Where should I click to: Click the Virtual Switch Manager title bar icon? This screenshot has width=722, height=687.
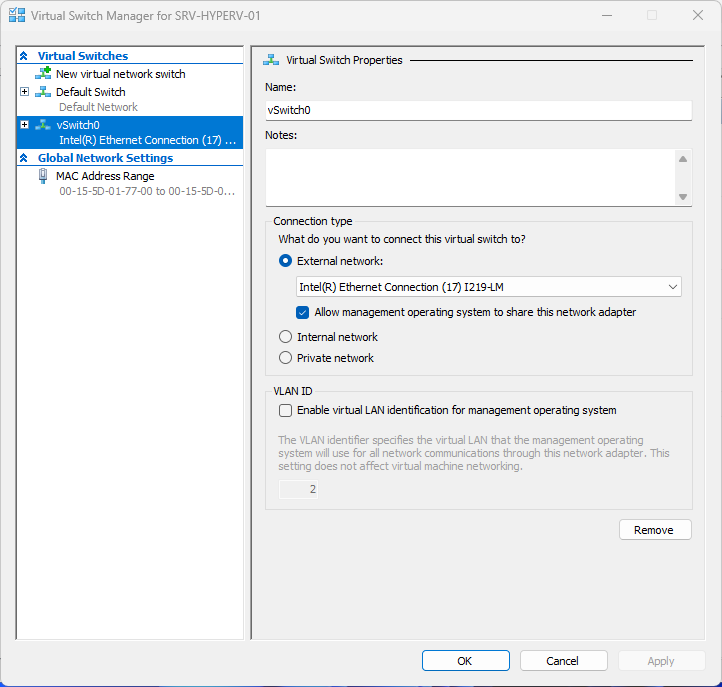click(17, 15)
